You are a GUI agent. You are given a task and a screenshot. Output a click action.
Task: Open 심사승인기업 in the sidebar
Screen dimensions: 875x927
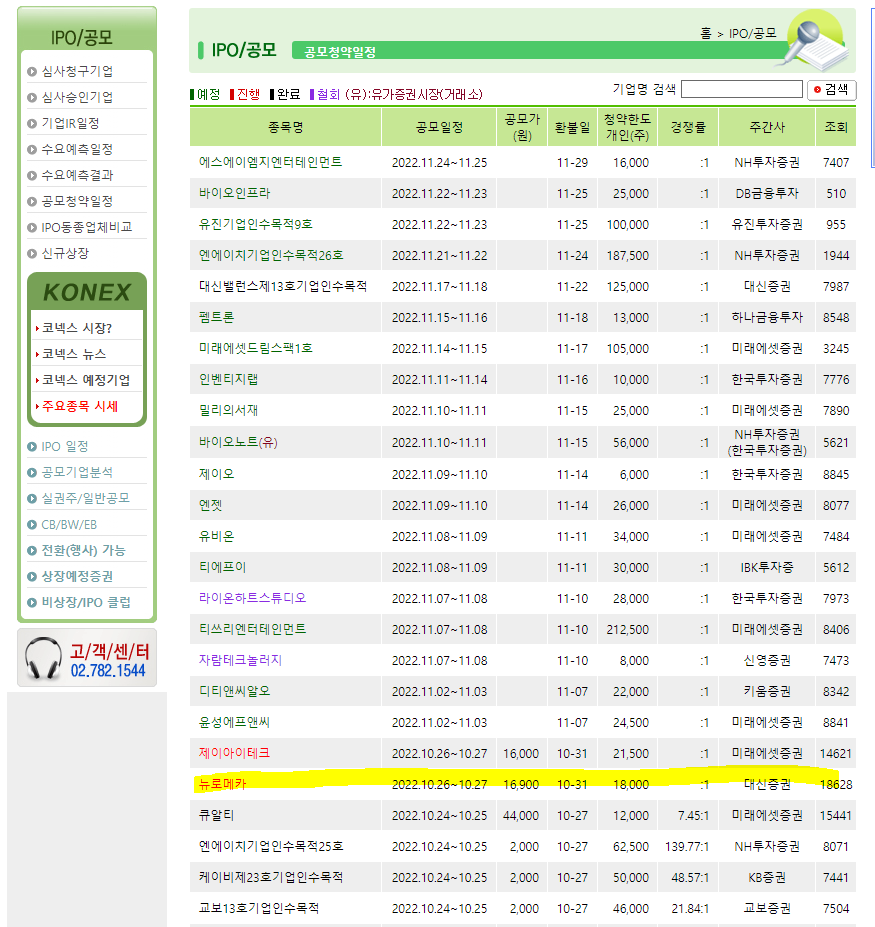coord(77,98)
